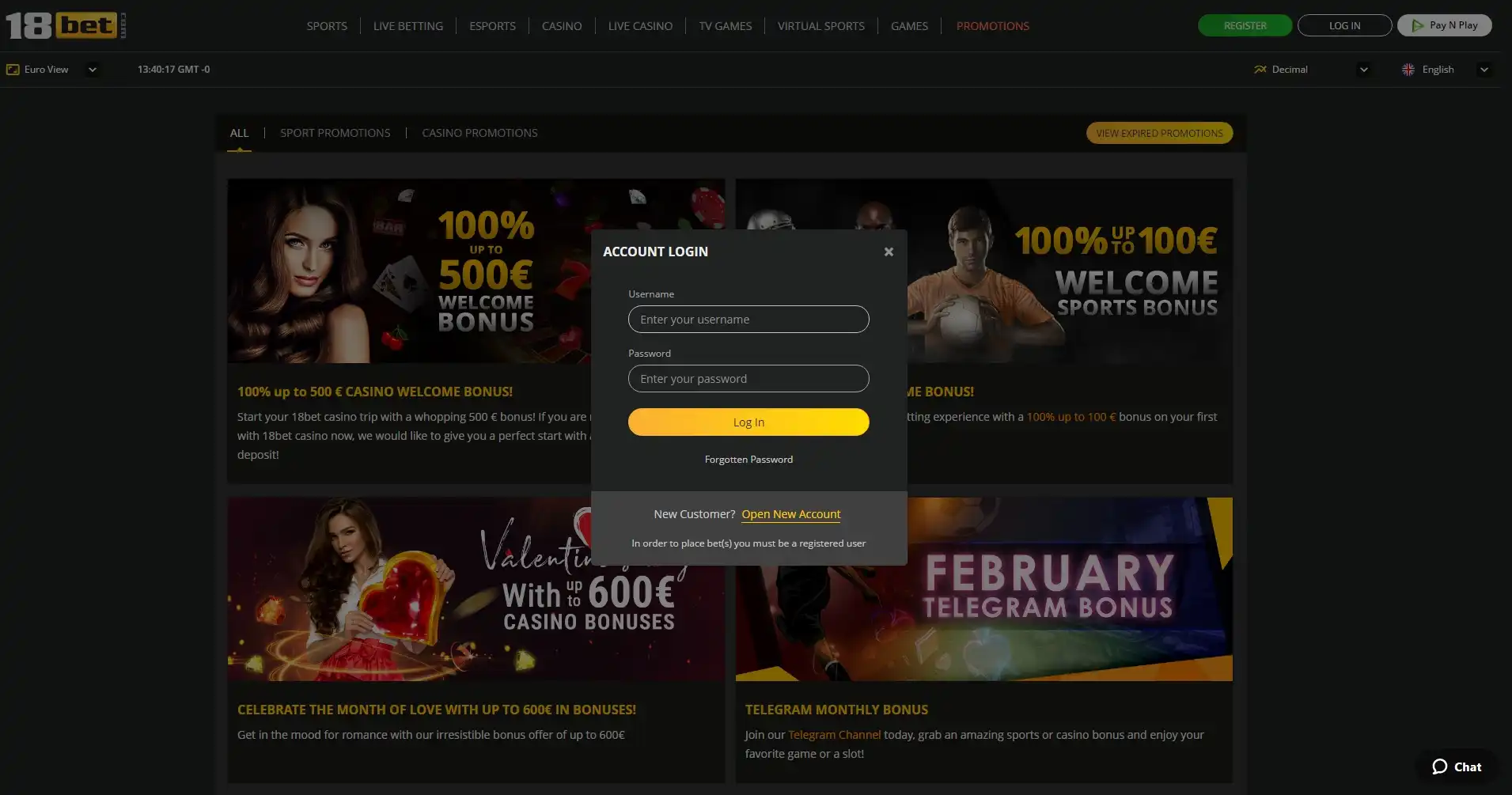The height and width of the screenshot is (795, 1512).
Task: Click the yellow Log In button
Action: [x=748, y=422]
